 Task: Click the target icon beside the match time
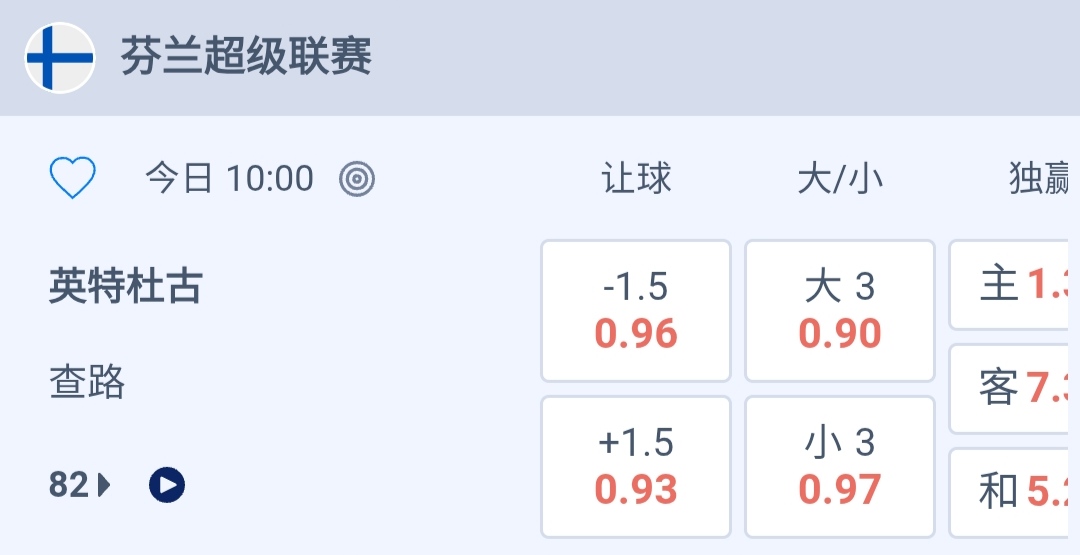tap(357, 179)
